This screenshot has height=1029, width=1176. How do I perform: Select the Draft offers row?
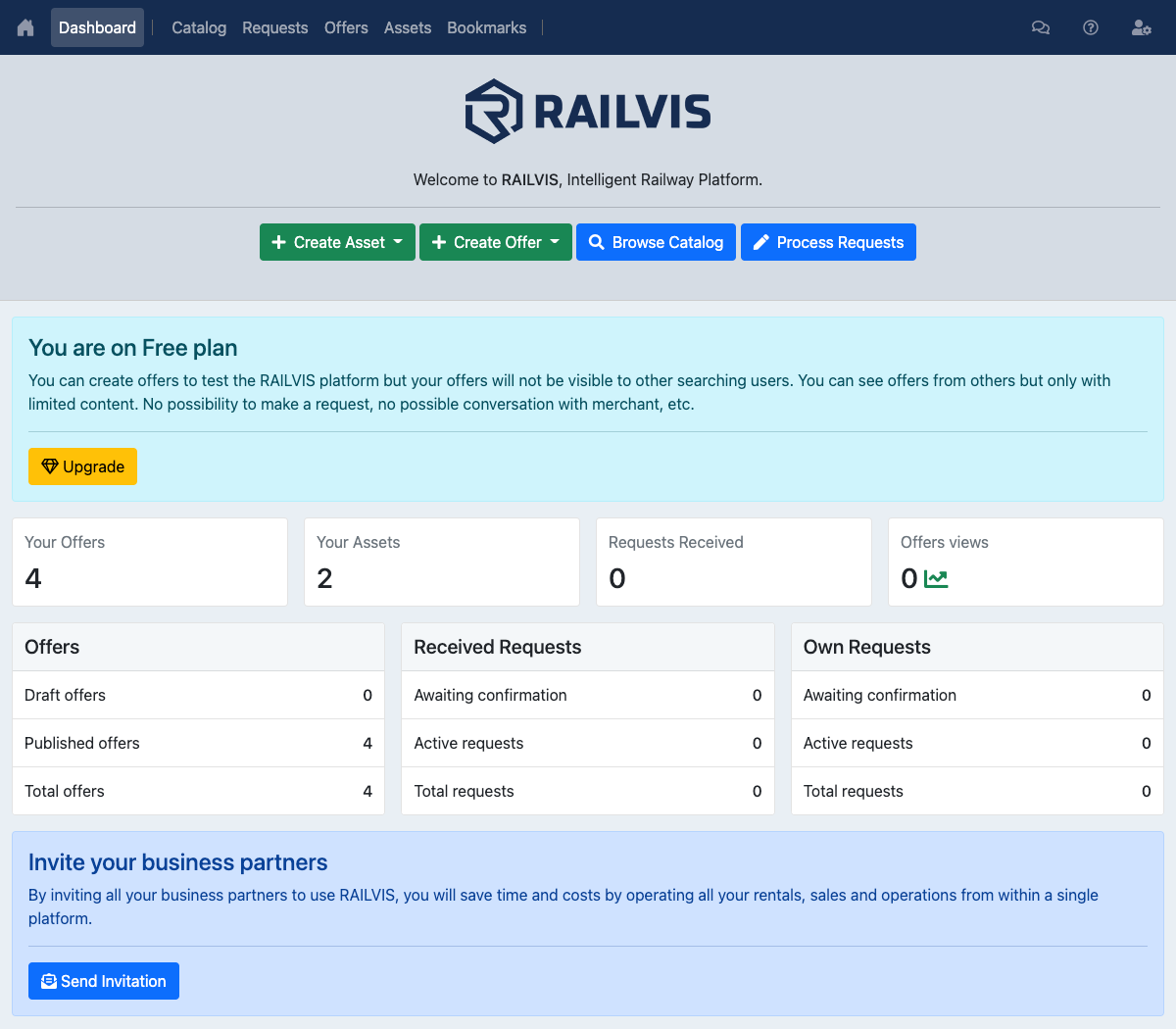(198, 695)
